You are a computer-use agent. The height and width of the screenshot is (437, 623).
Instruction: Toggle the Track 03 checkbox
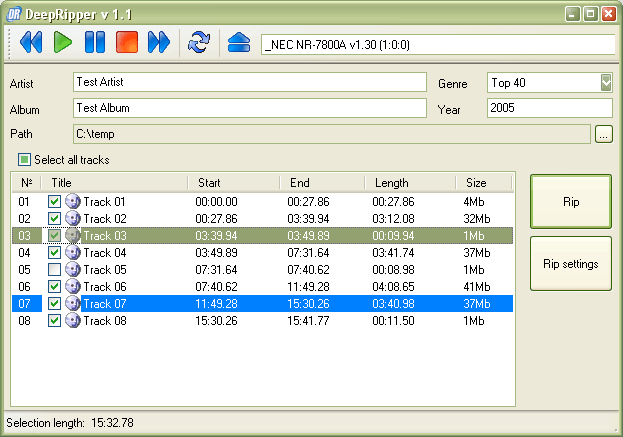[x=54, y=236]
